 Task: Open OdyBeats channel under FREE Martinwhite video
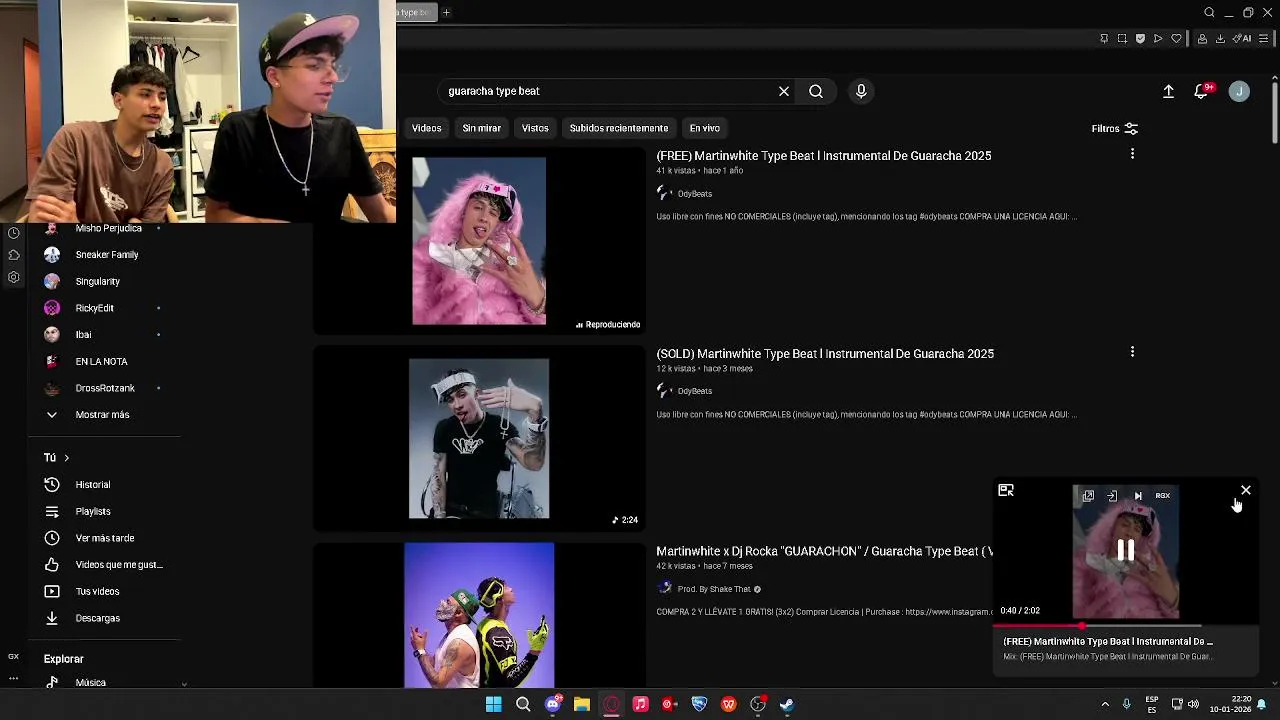[x=694, y=194]
